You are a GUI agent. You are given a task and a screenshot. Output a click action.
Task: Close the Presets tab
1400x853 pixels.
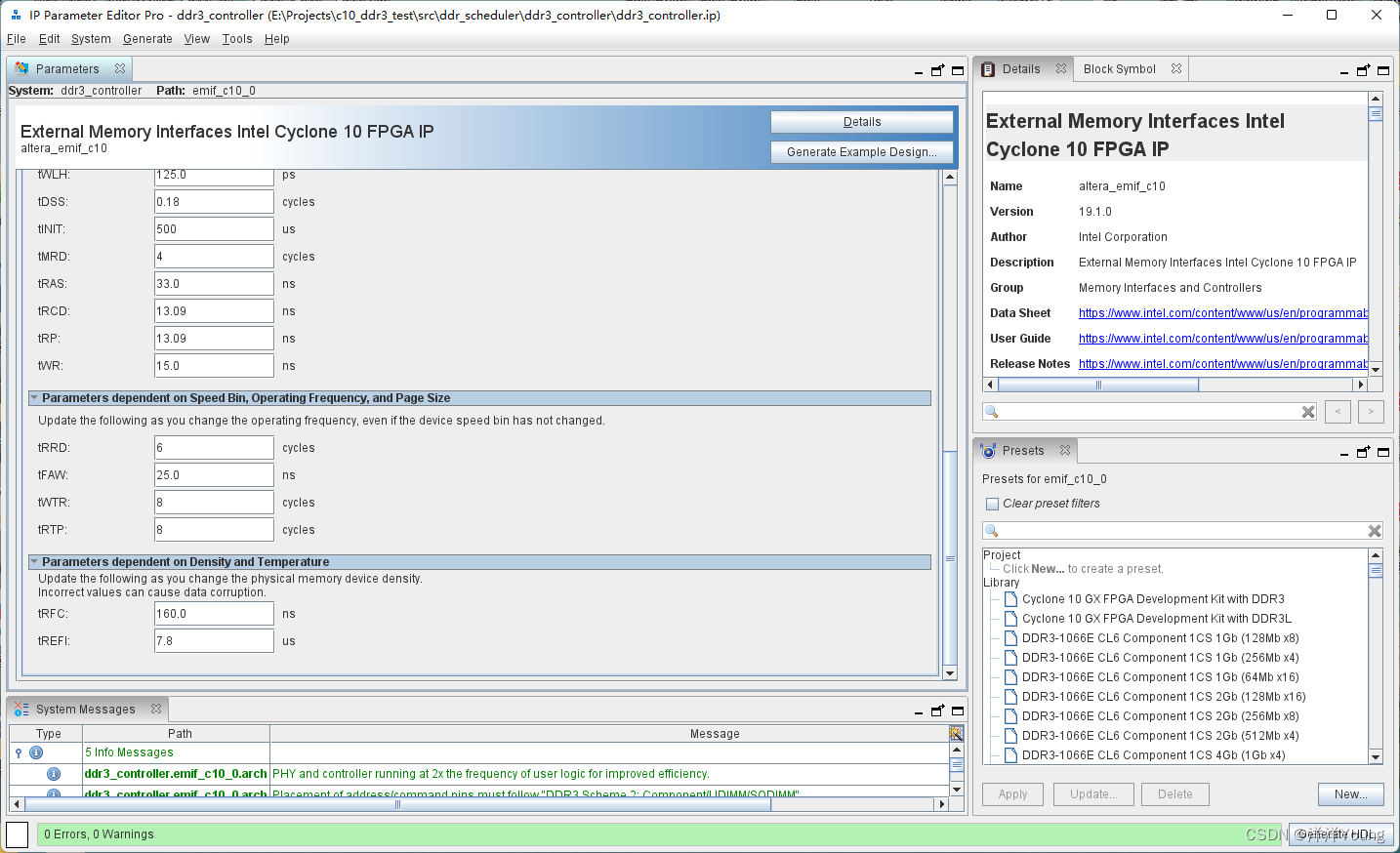pos(1065,450)
